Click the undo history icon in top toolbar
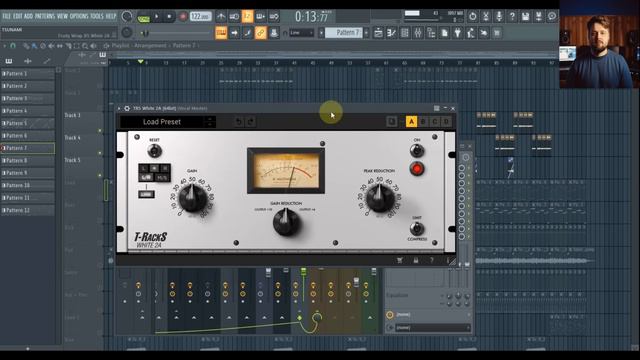The image size is (640, 360). (473, 16)
